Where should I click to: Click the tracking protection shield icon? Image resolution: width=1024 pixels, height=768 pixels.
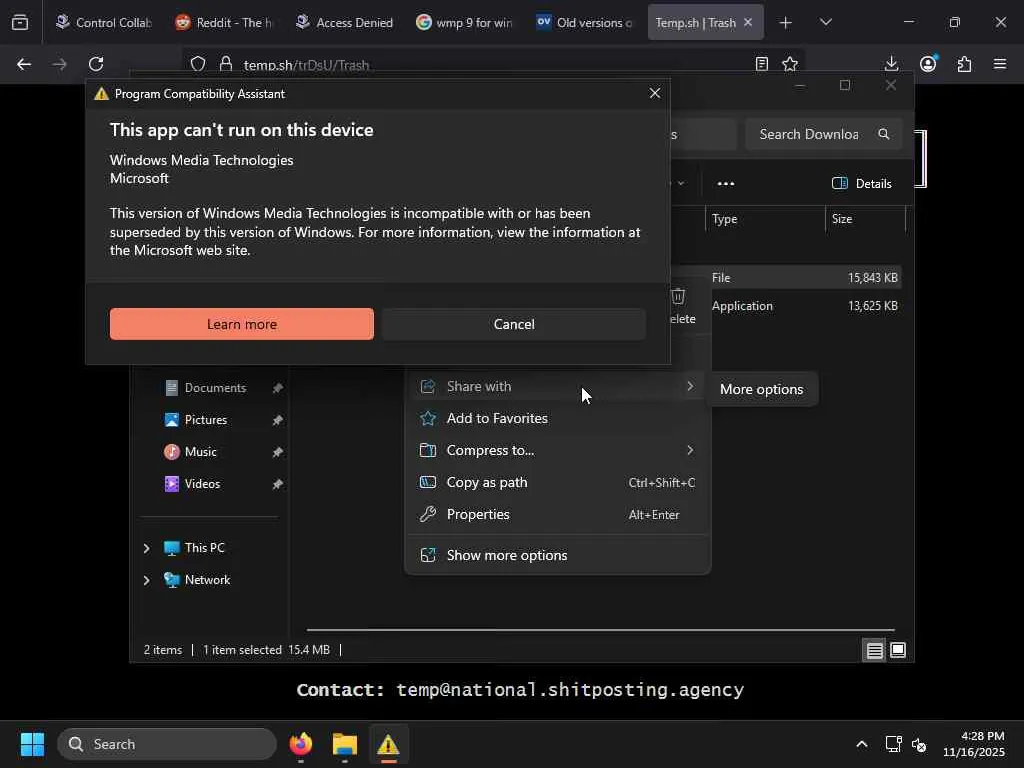(x=198, y=64)
